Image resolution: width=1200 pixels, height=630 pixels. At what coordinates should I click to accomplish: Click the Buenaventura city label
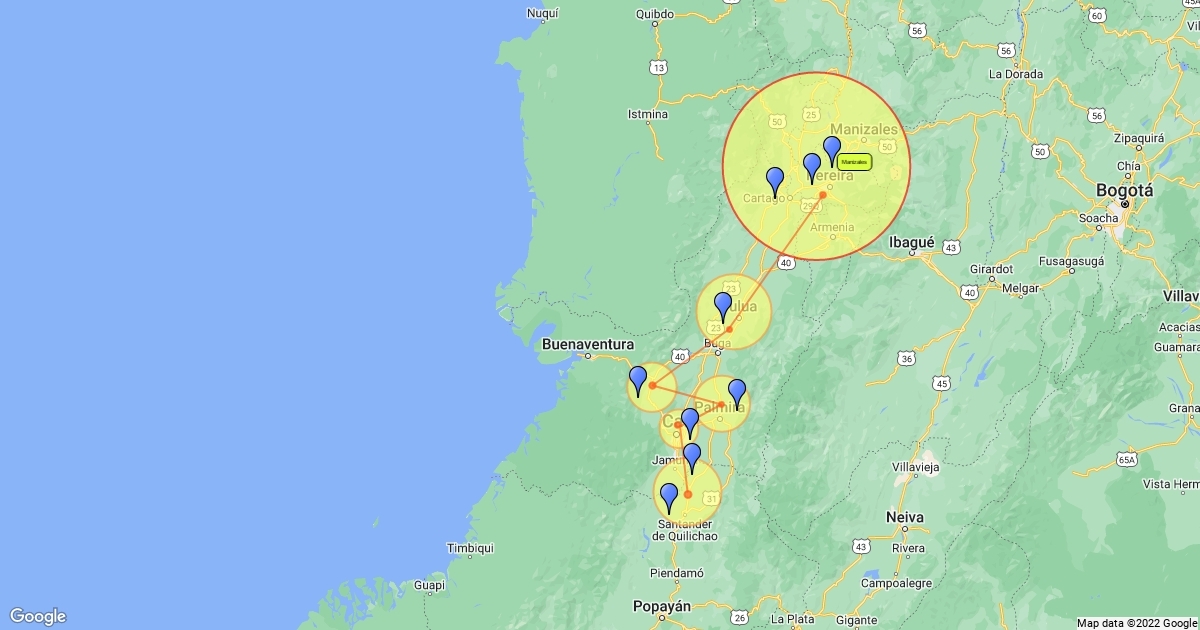click(589, 344)
